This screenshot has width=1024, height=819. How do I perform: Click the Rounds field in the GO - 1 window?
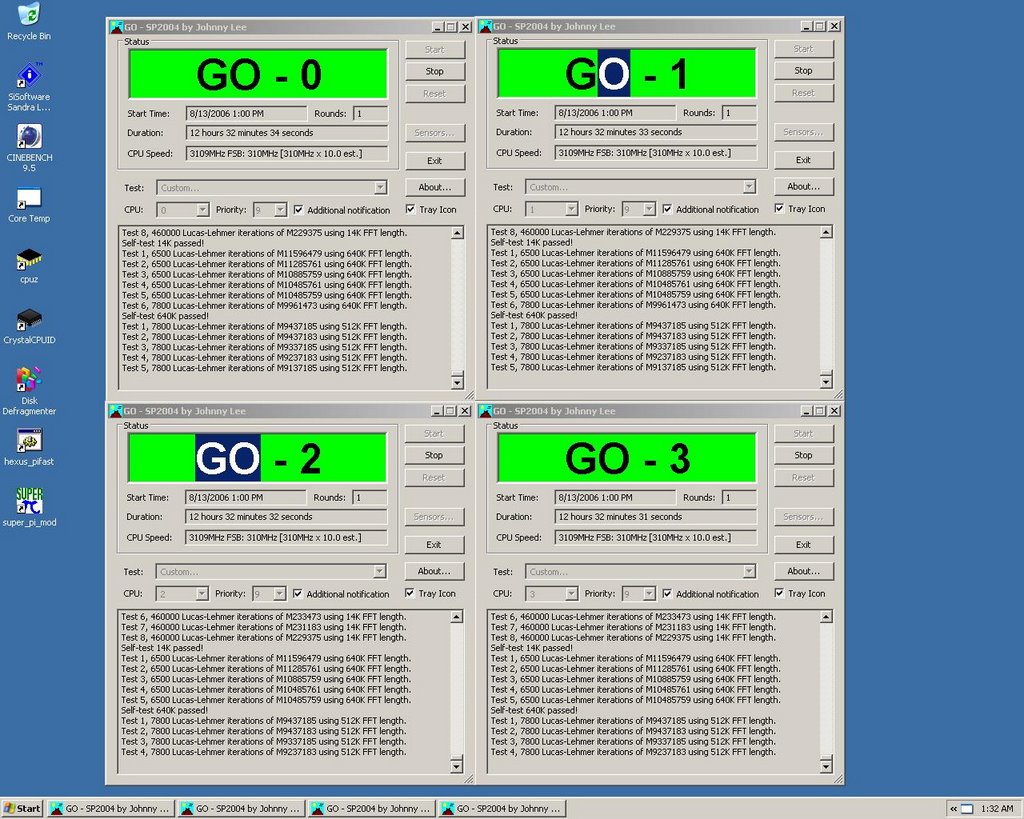coord(739,113)
